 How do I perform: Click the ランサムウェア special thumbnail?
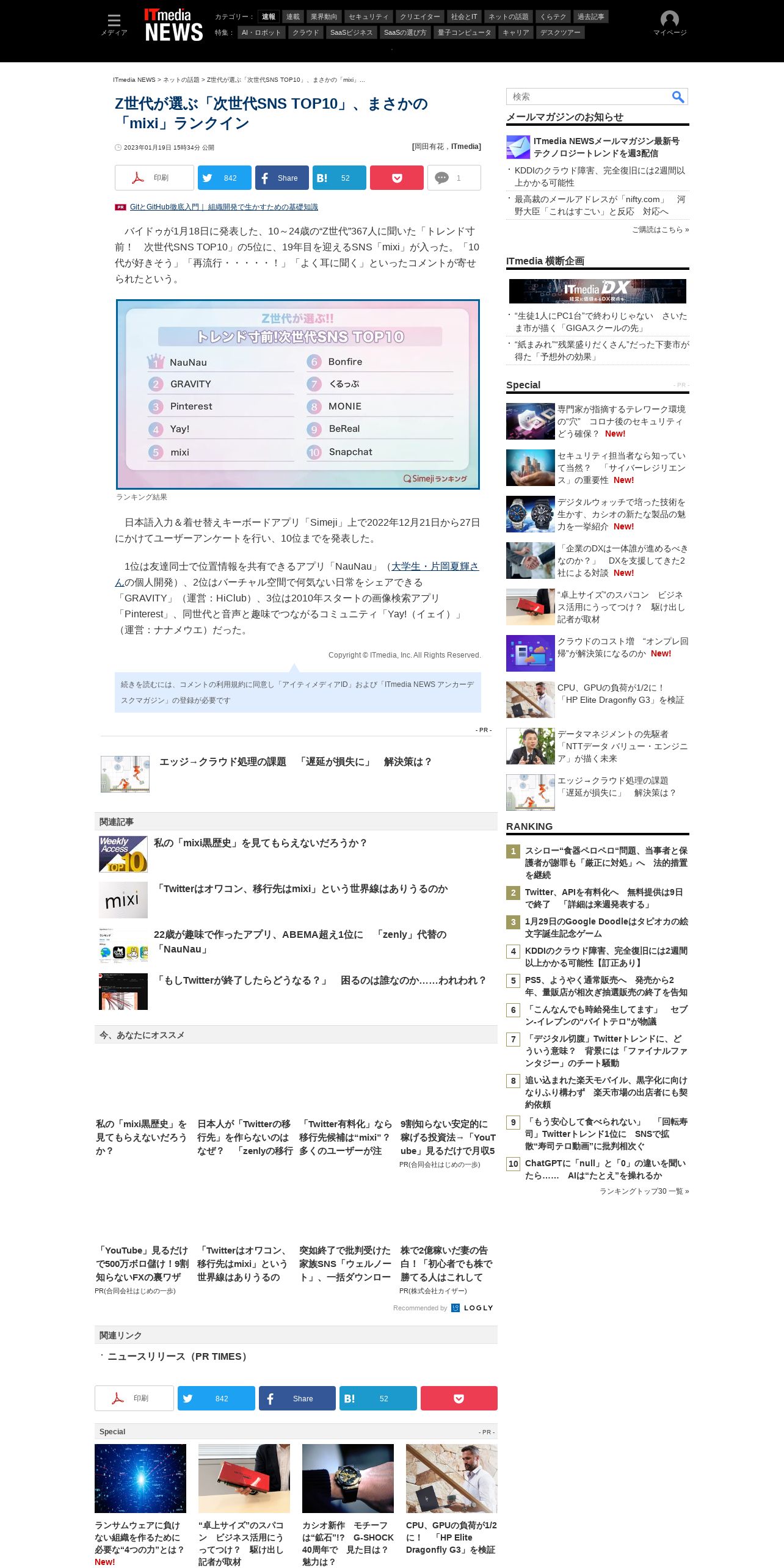pyautogui.click(x=140, y=1478)
